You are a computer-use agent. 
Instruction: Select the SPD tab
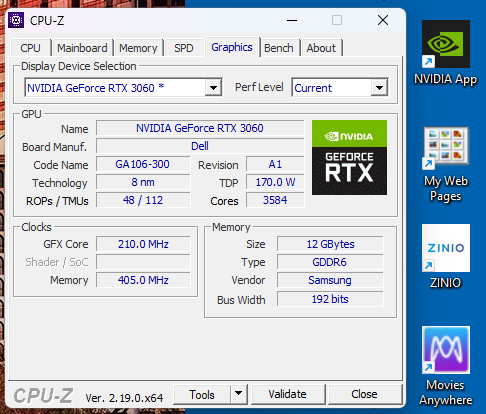pyautogui.click(x=184, y=48)
